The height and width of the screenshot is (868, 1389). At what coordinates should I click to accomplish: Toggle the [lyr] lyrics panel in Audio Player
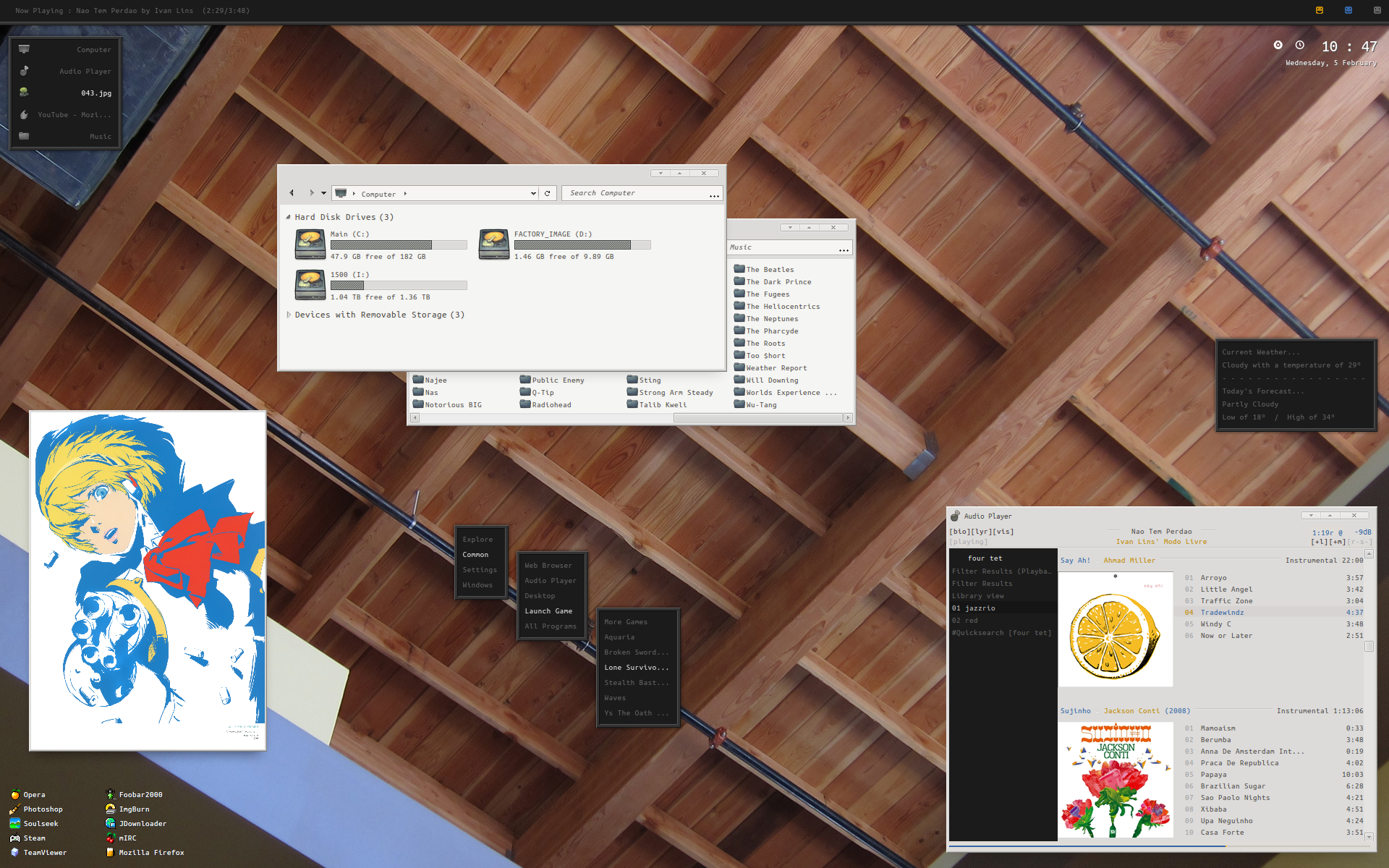point(981,532)
